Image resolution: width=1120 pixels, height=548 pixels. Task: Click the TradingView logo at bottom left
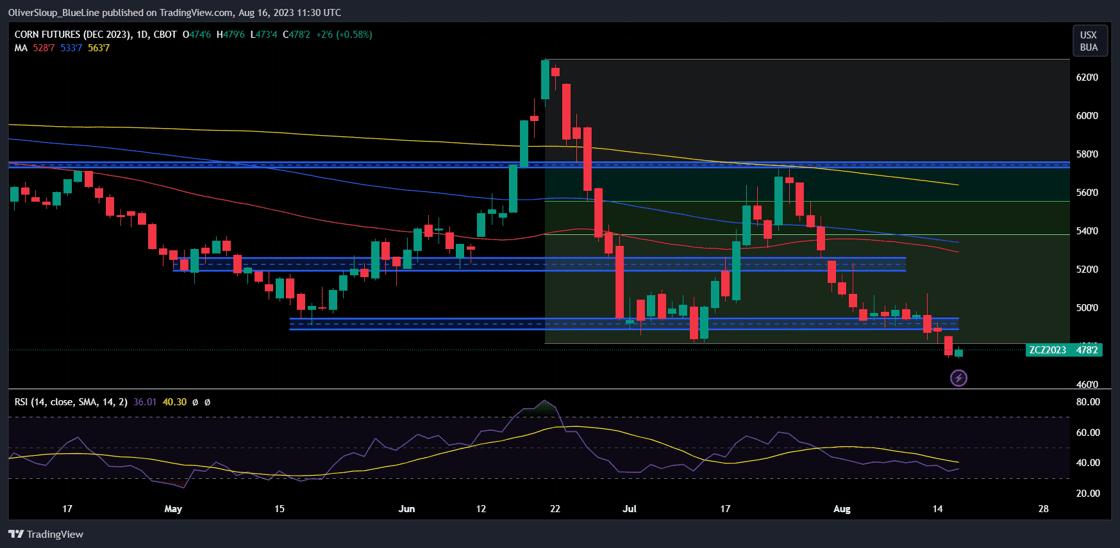point(46,534)
